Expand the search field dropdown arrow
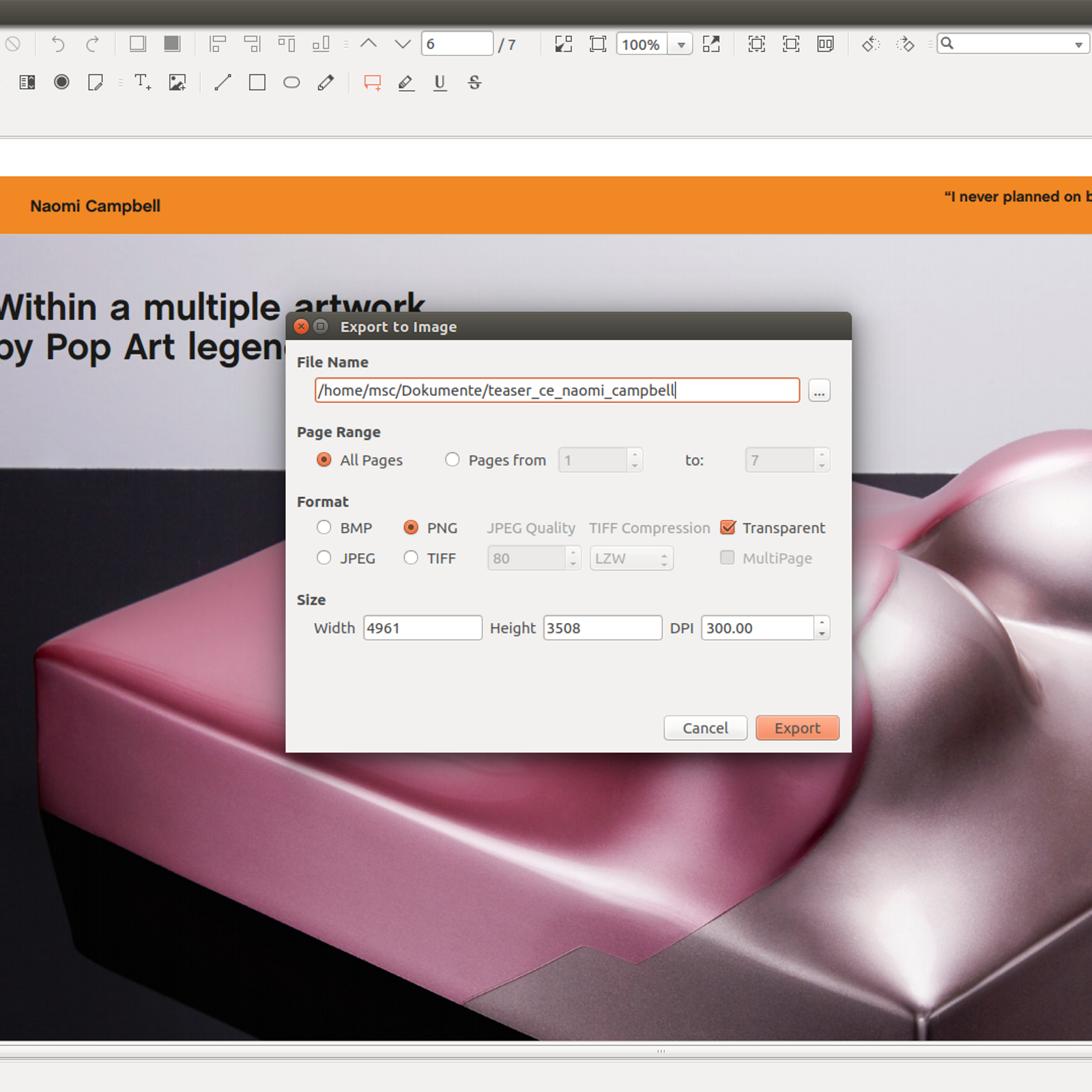Viewport: 1092px width, 1092px height. [1078, 45]
